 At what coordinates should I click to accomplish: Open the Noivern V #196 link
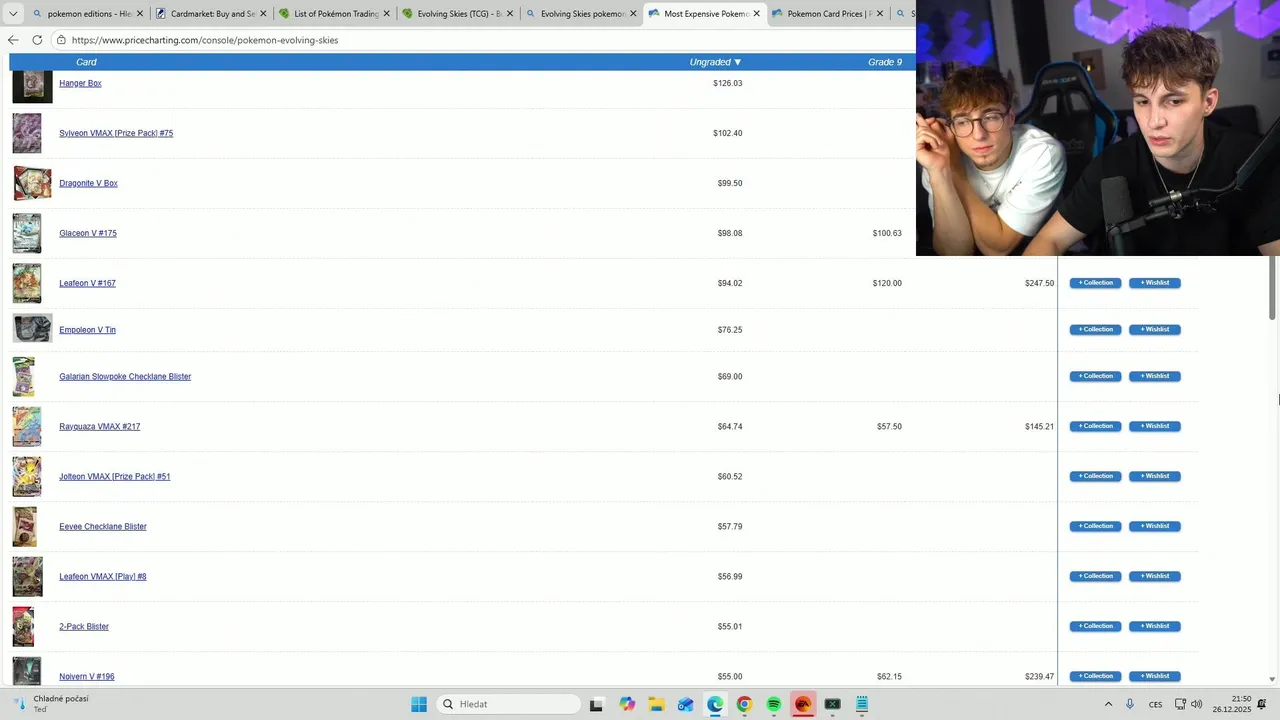(x=87, y=677)
